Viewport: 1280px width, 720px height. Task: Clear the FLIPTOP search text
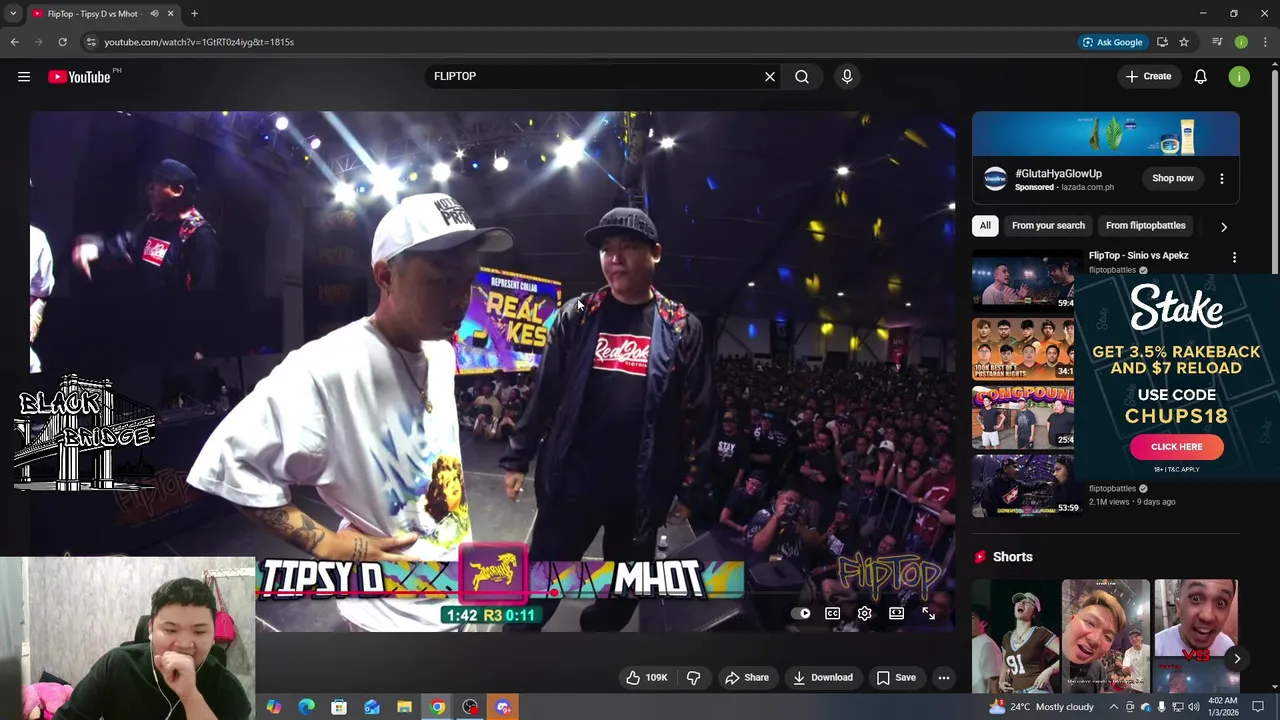(x=770, y=76)
